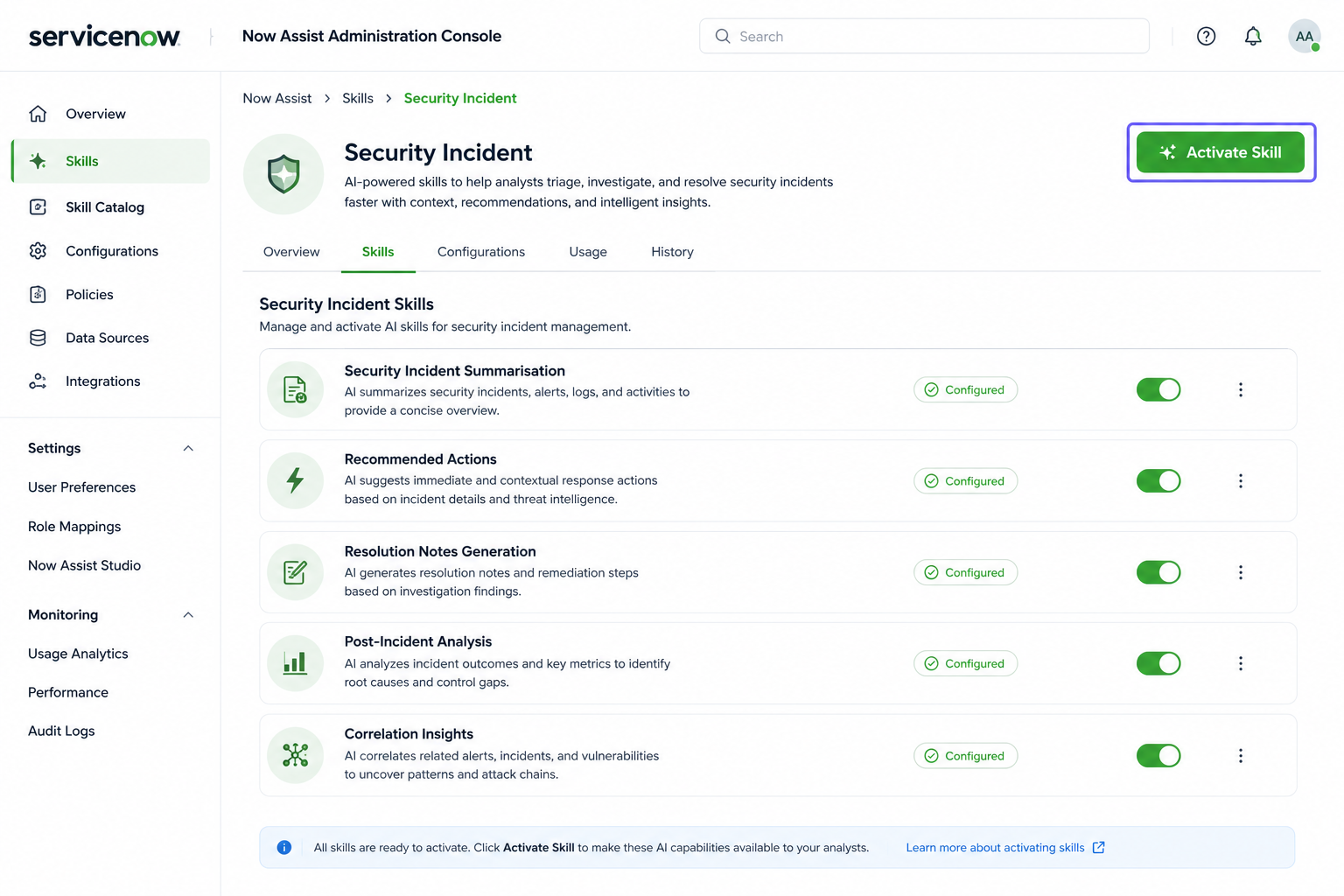Image resolution: width=1344 pixels, height=896 pixels.
Task: Open the History tab
Action: point(672,252)
